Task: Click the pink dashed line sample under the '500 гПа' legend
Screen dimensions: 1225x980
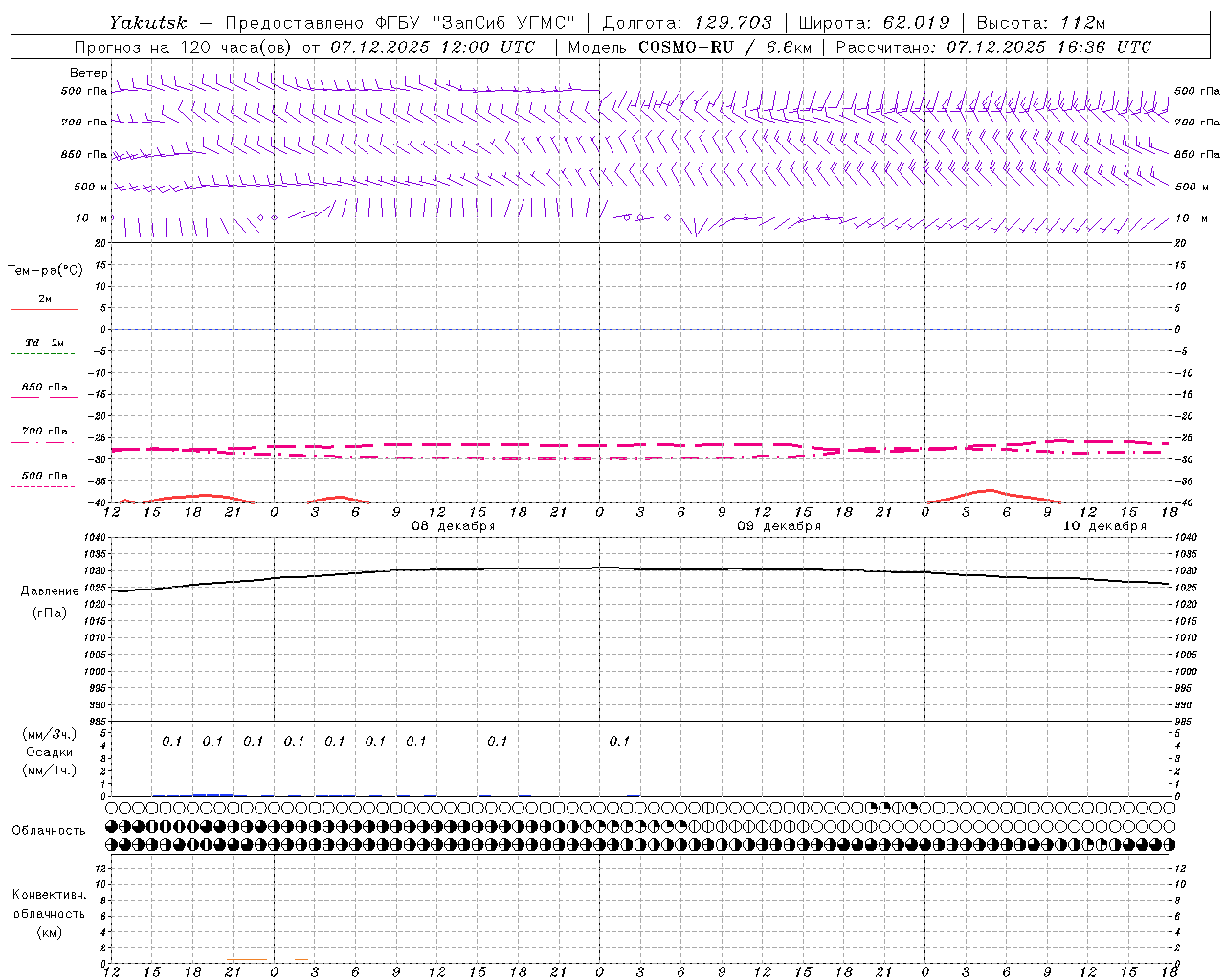Action: tap(43, 487)
